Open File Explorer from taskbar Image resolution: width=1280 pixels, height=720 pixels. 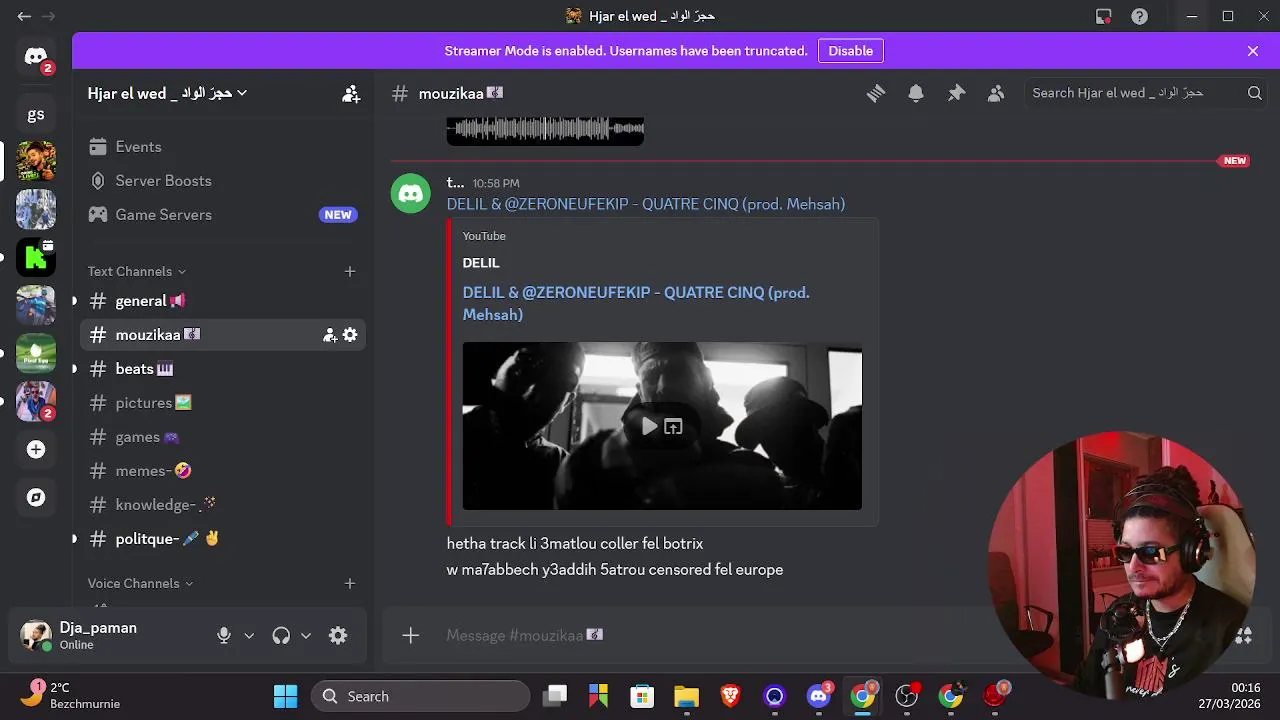coord(686,696)
